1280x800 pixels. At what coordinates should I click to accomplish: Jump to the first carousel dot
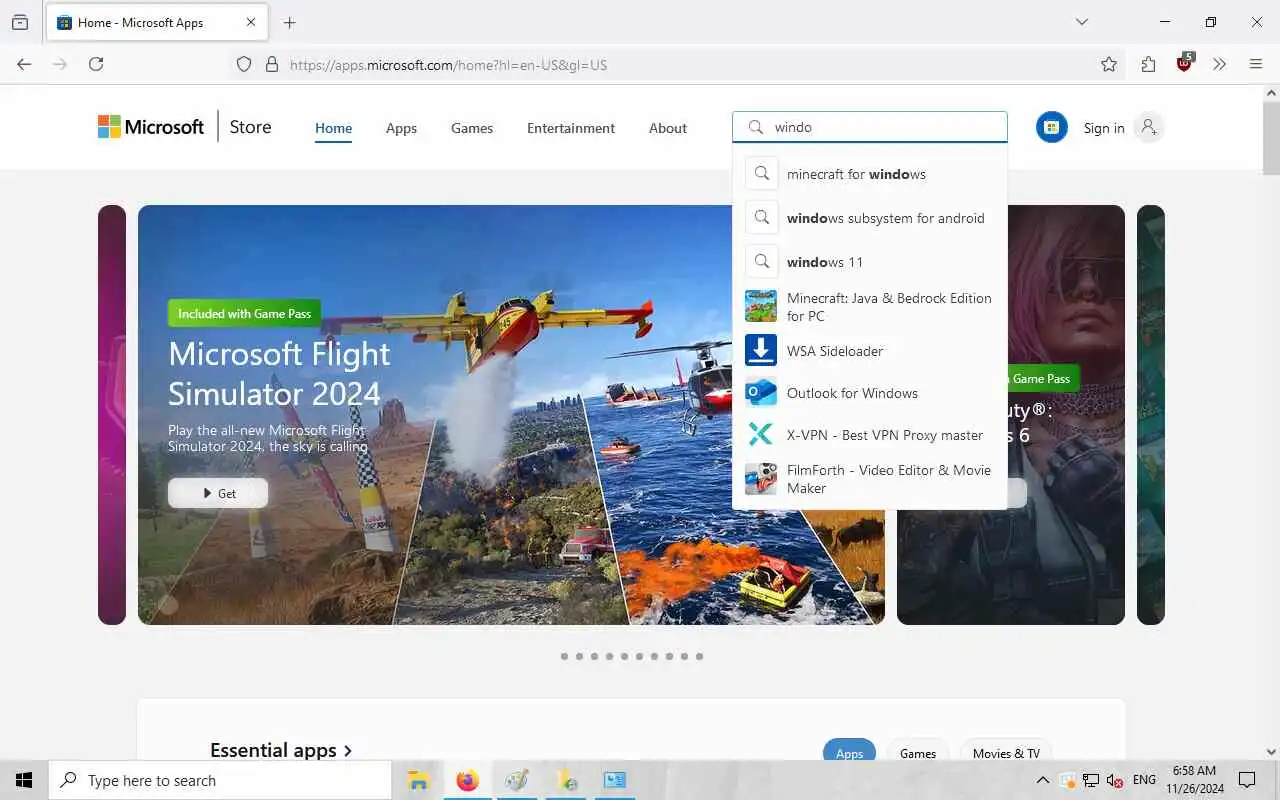[x=564, y=657]
